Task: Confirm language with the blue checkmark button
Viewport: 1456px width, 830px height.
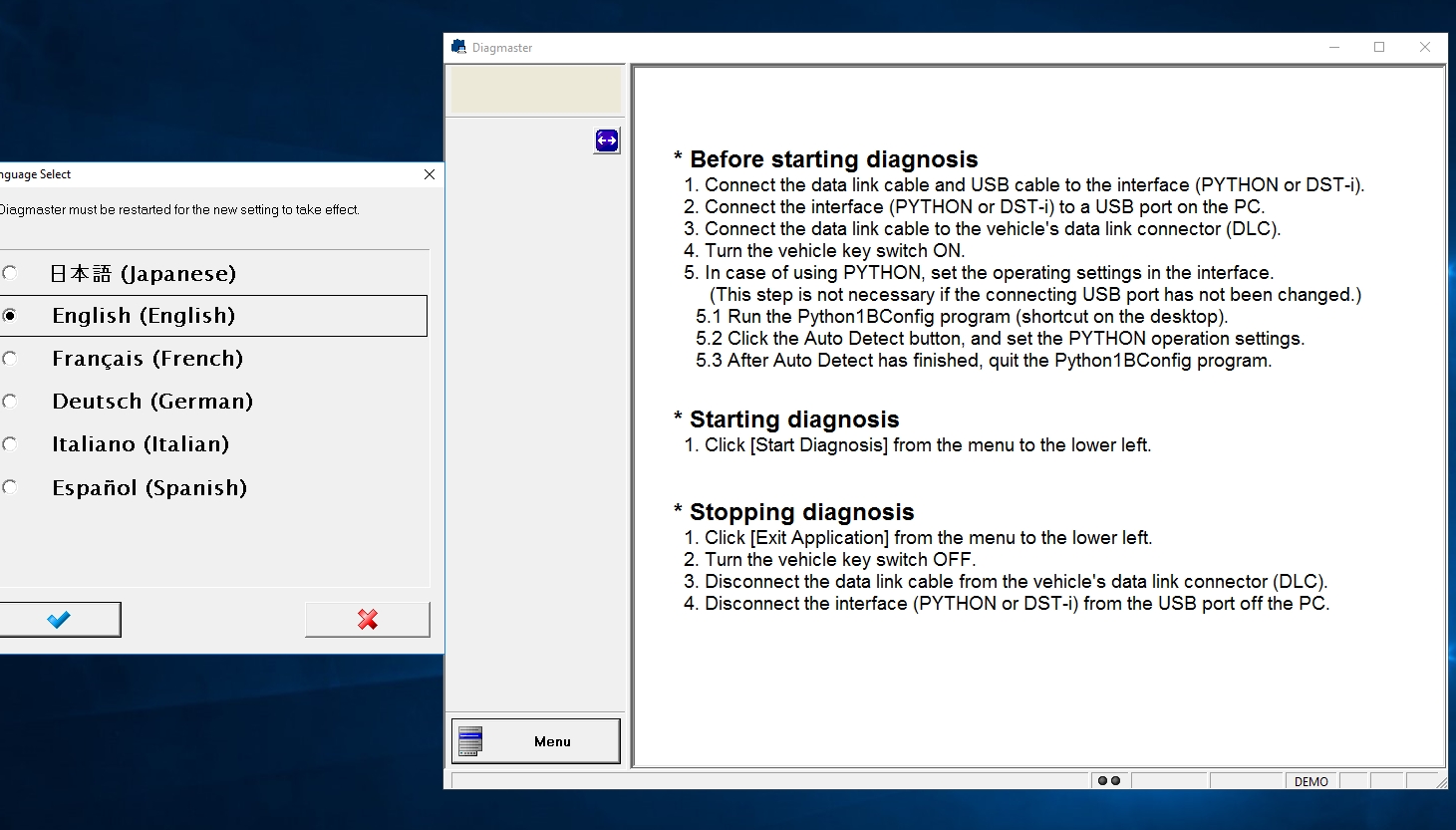Action: pos(60,620)
